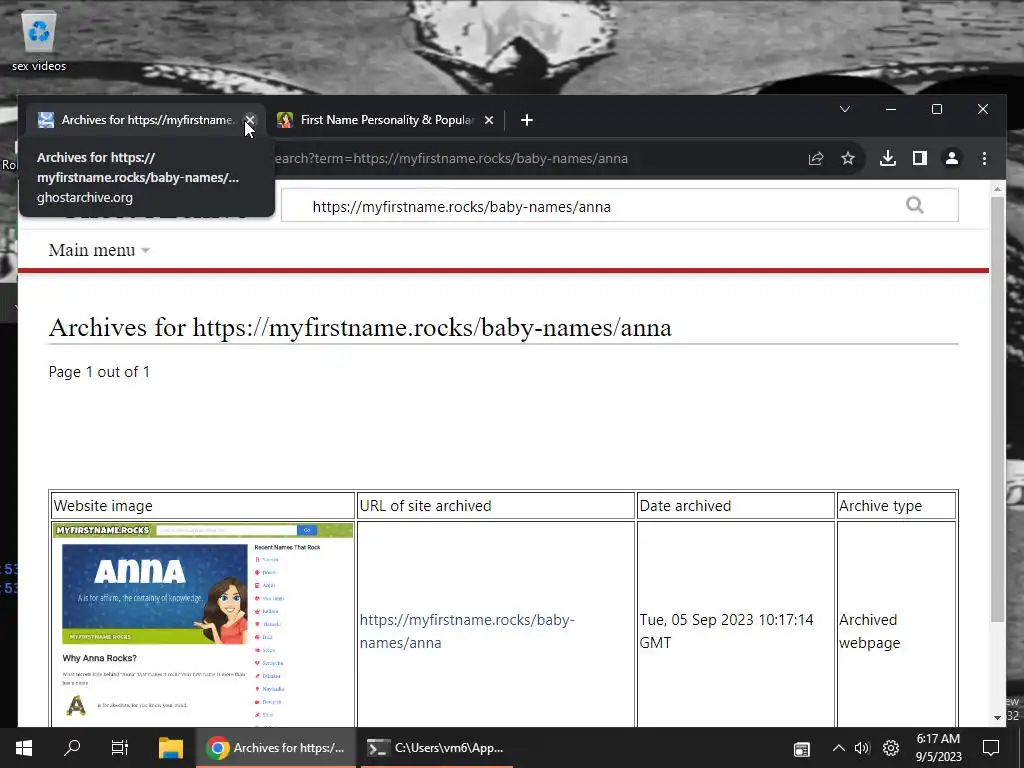Open Task View in taskbar

pos(120,748)
